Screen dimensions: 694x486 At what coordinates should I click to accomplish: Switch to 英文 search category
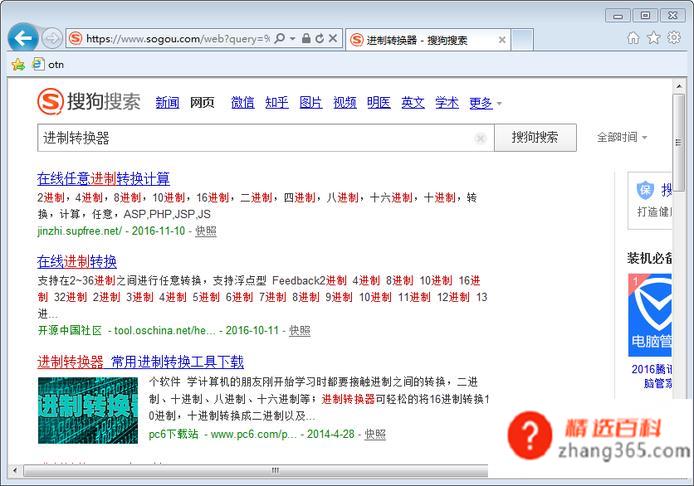[x=413, y=103]
